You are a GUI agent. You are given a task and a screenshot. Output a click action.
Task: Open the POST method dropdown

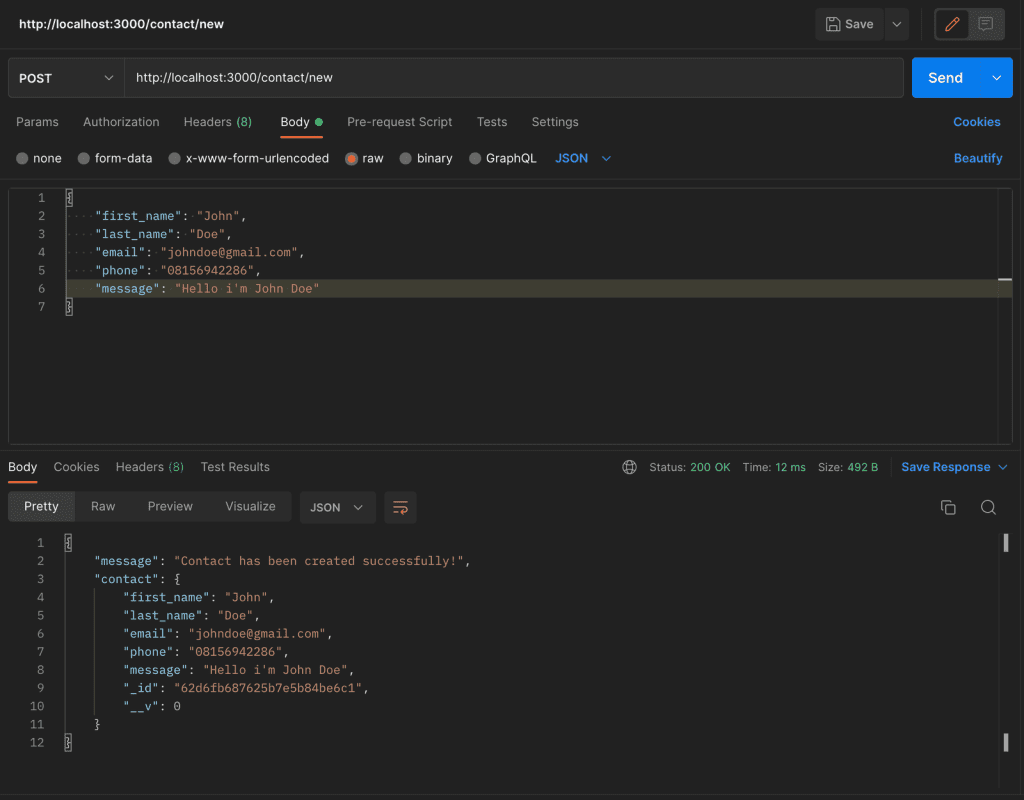(x=66, y=78)
